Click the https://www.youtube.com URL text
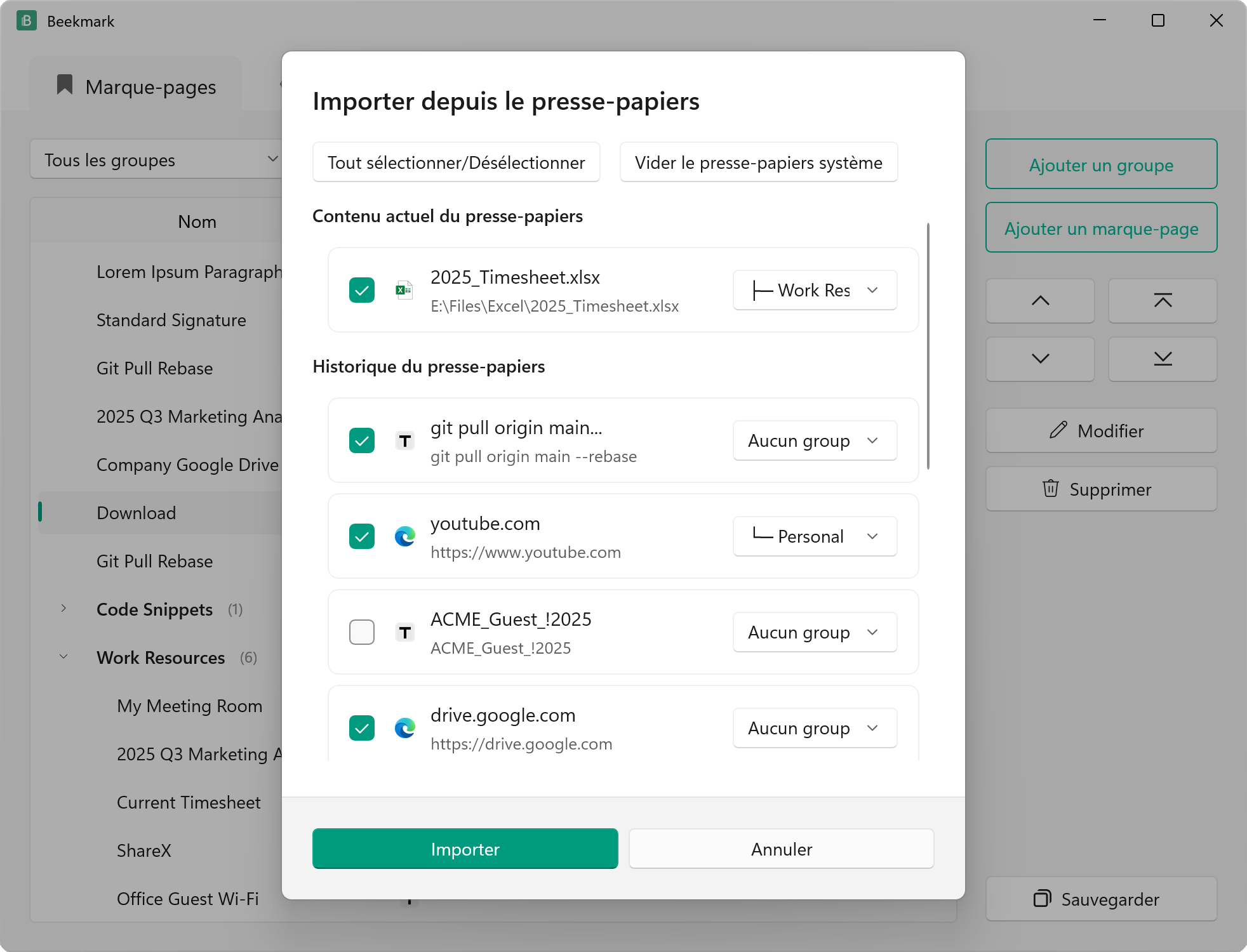The width and height of the screenshot is (1247, 952). pyautogui.click(x=526, y=552)
